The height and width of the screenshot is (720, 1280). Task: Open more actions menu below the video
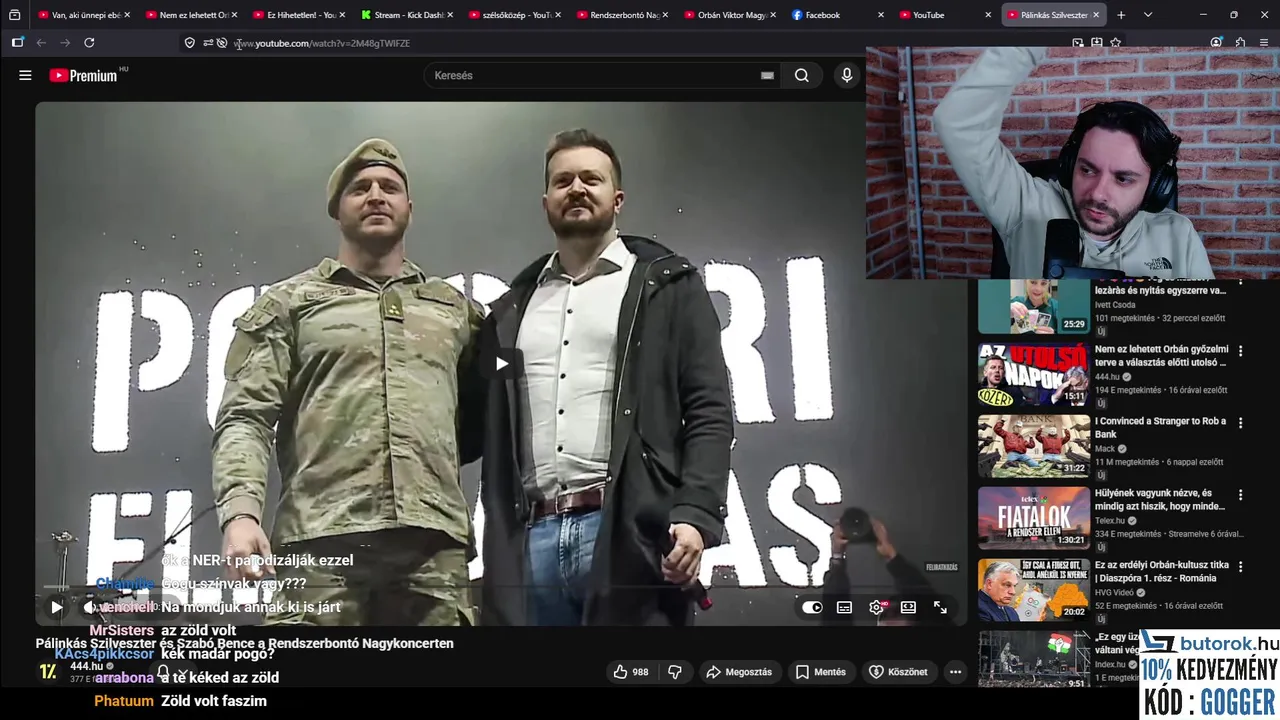pos(955,672)
